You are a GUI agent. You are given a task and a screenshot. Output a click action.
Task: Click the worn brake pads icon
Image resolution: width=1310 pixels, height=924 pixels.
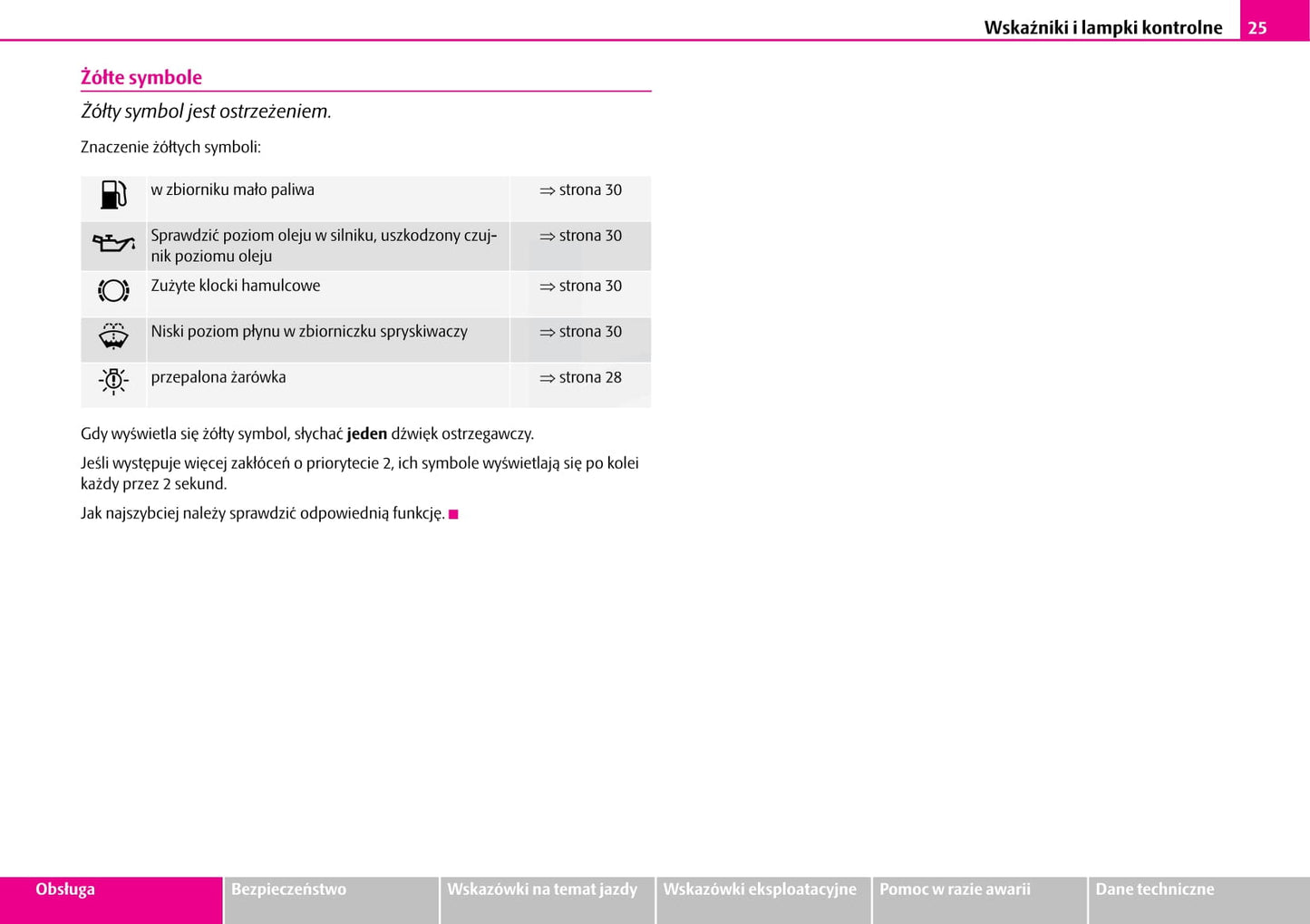pyautogui.click(x=113, y=290)
